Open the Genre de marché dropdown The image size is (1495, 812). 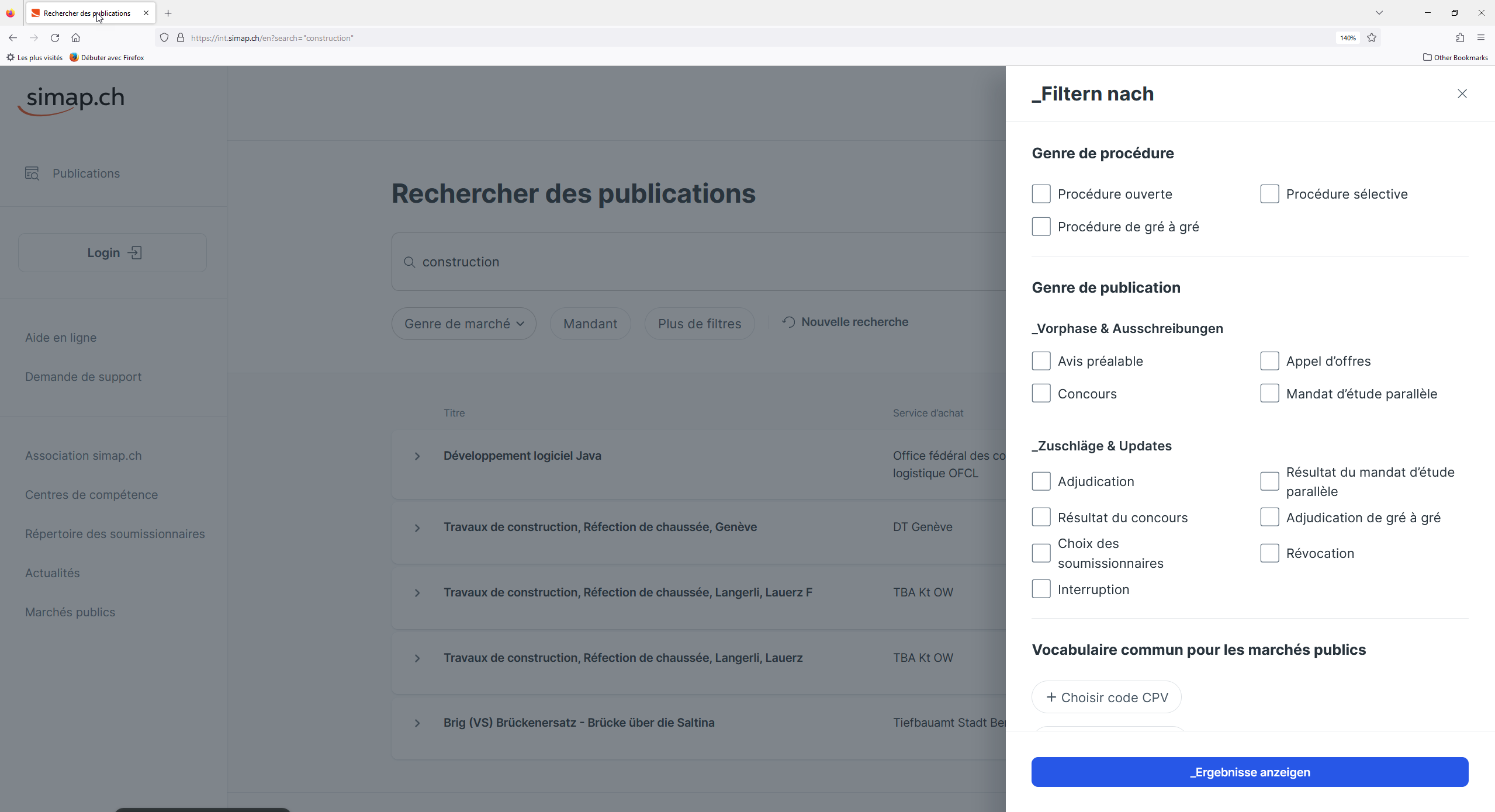coord(463,324)
